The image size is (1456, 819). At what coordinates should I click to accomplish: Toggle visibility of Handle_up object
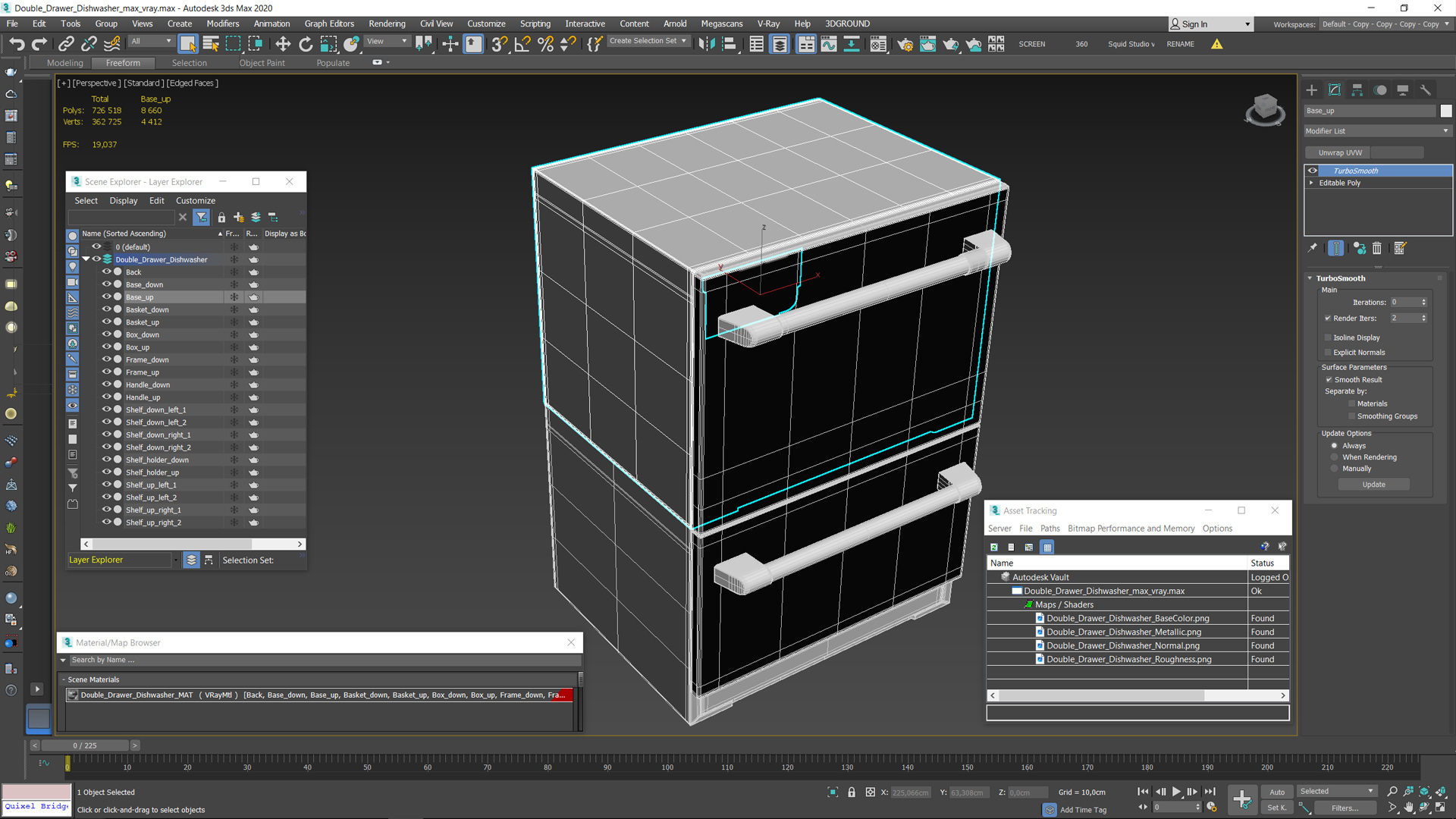(107, 397)
